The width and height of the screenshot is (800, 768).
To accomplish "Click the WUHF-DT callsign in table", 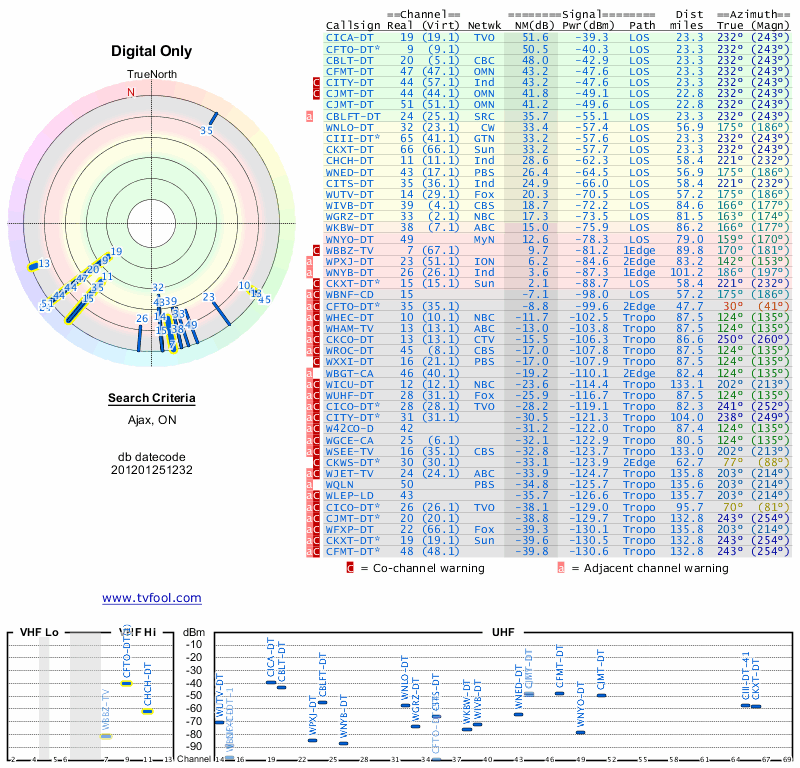I will [349, 395].
